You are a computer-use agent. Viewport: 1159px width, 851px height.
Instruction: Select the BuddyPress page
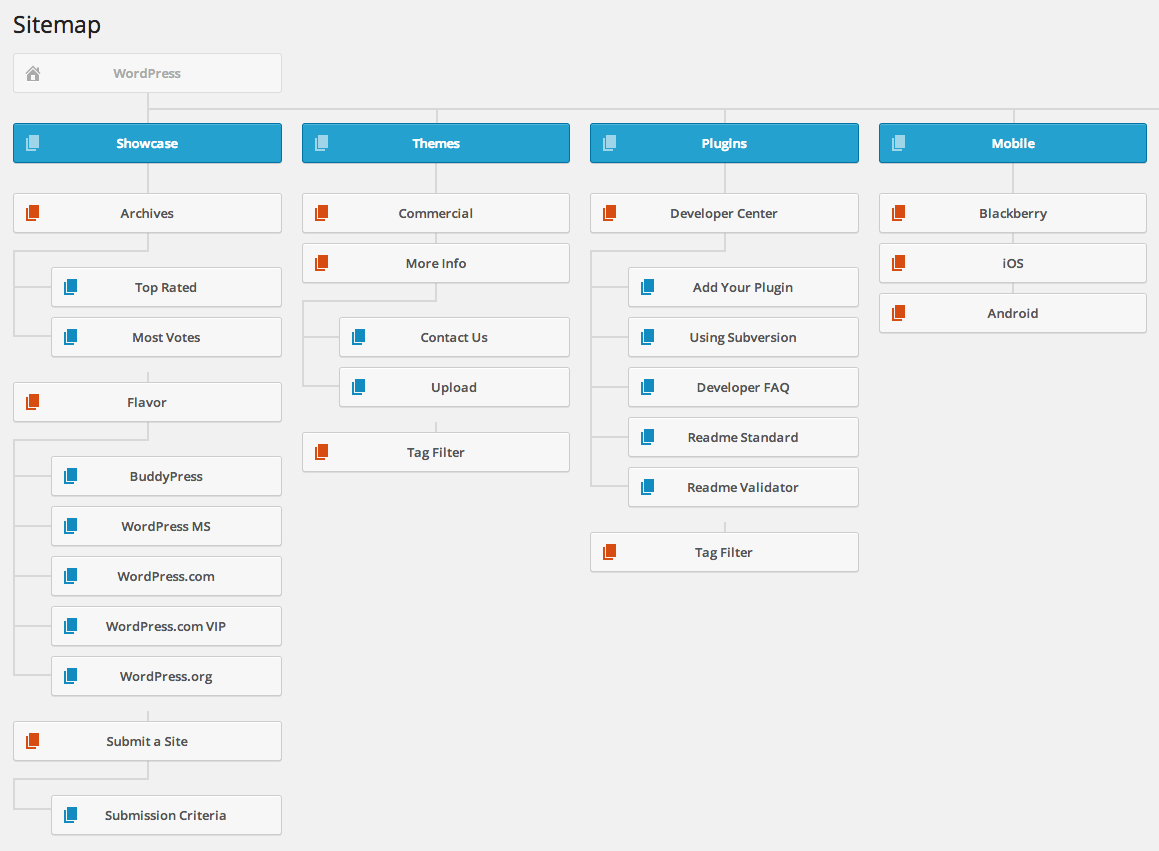pyautogui.click(x=166, y=476)
